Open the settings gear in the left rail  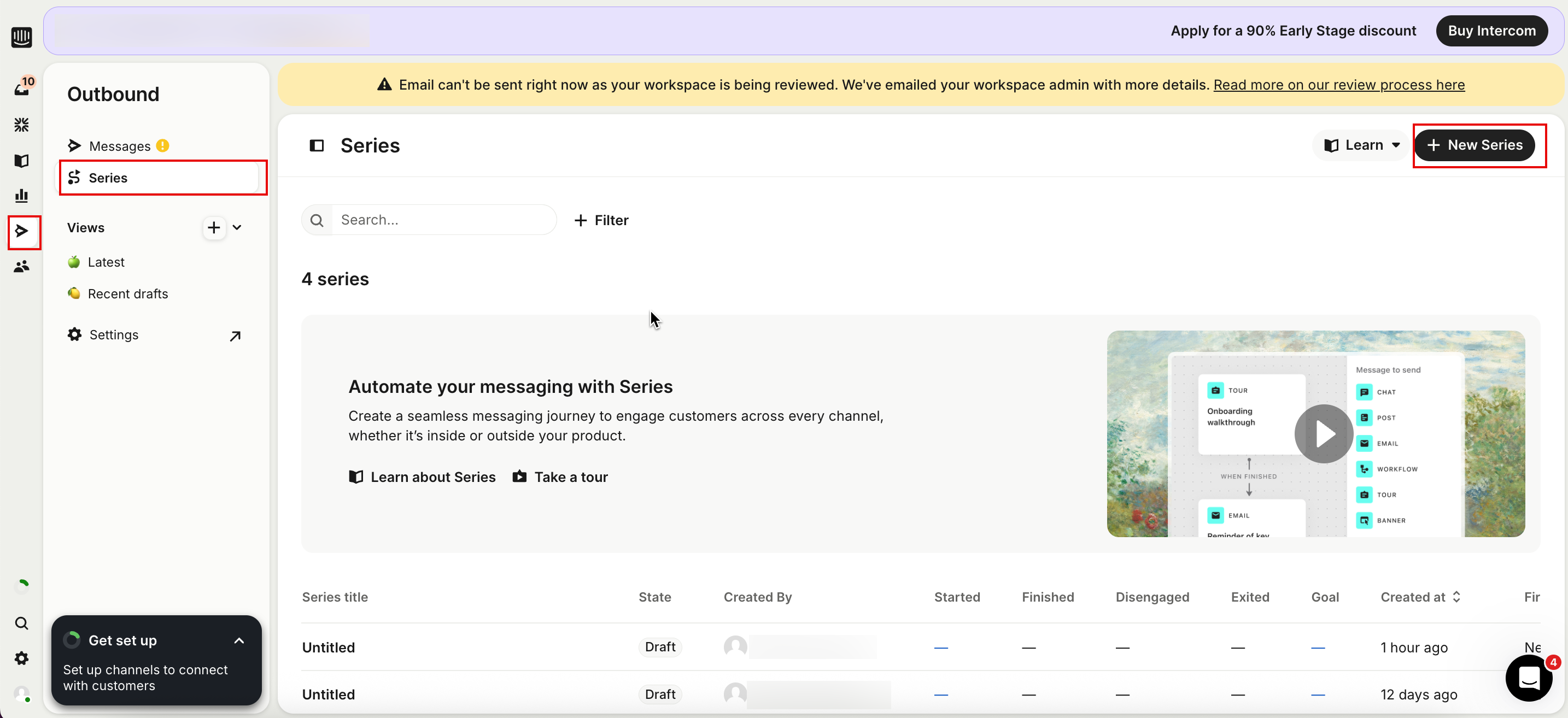(x=22, y=658)
